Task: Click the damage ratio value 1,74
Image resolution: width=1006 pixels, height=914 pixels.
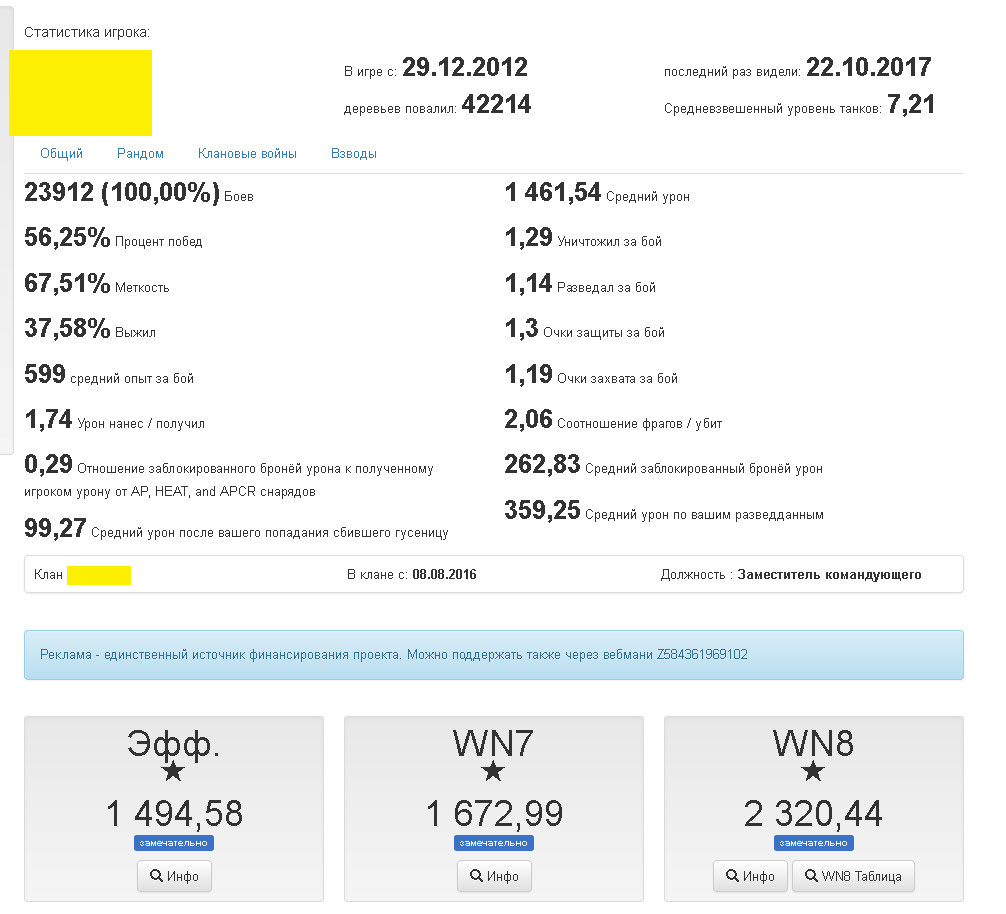Action: pos(48,419)
